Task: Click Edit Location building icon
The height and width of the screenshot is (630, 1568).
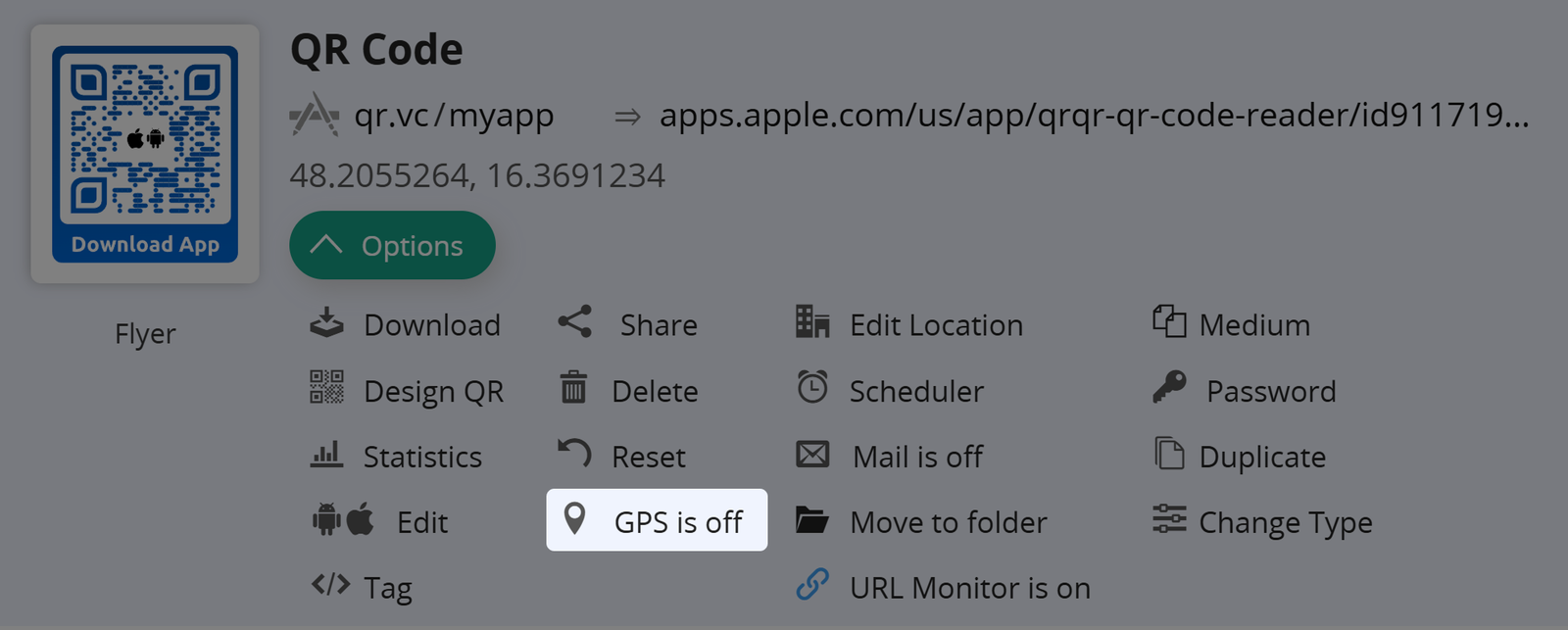Action: 812,322
